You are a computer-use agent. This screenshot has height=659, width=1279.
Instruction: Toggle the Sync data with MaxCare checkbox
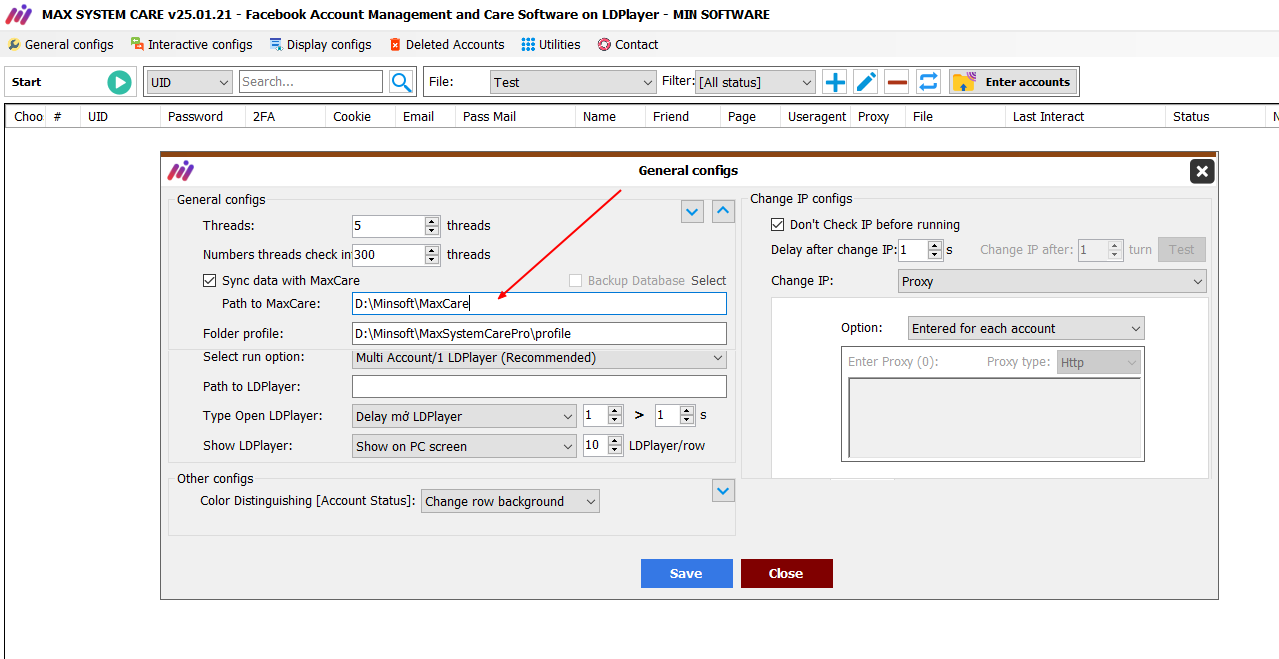(x=210, y=281)
